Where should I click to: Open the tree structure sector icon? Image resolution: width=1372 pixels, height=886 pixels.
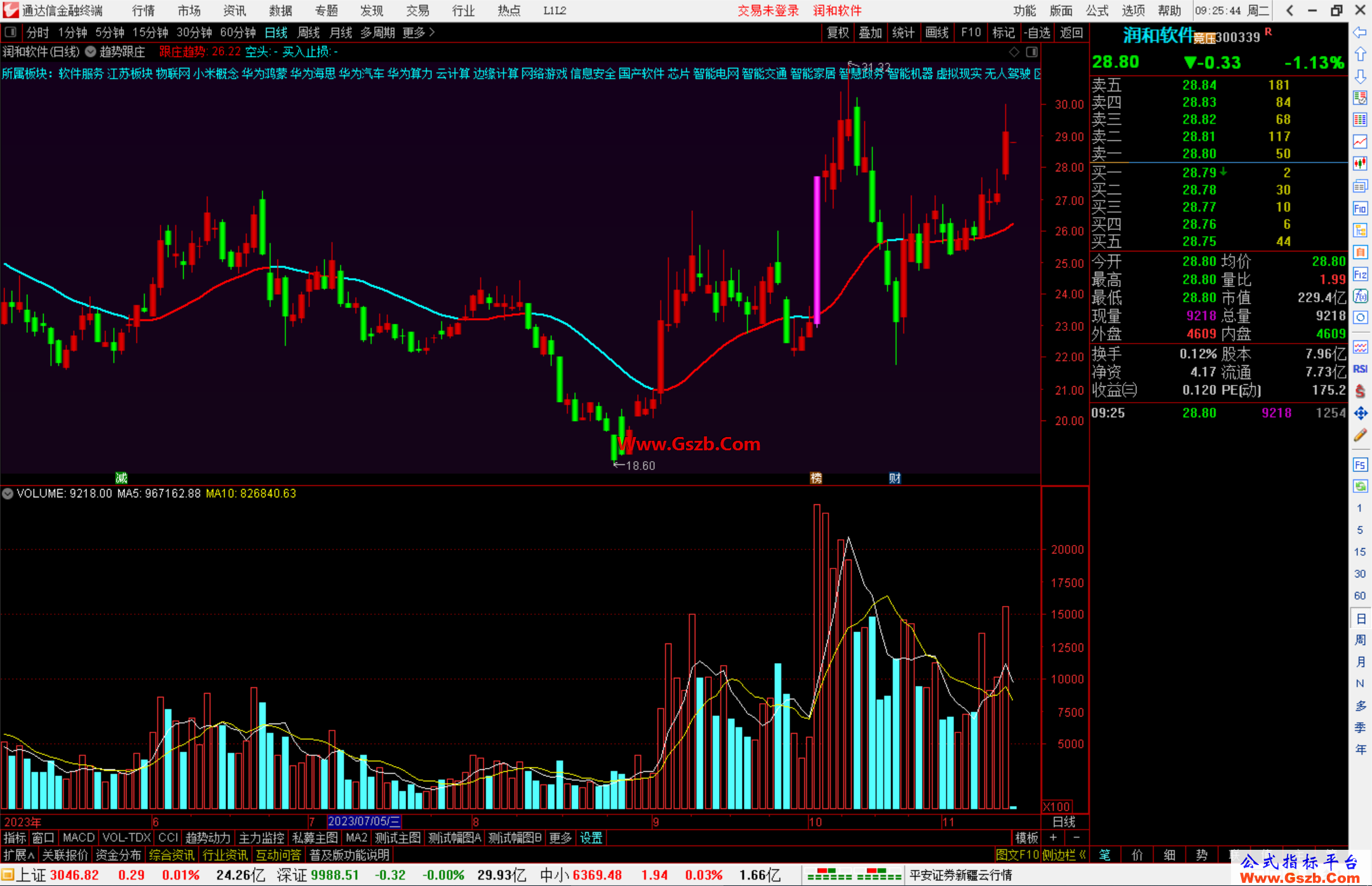(x=1360, y=230)
